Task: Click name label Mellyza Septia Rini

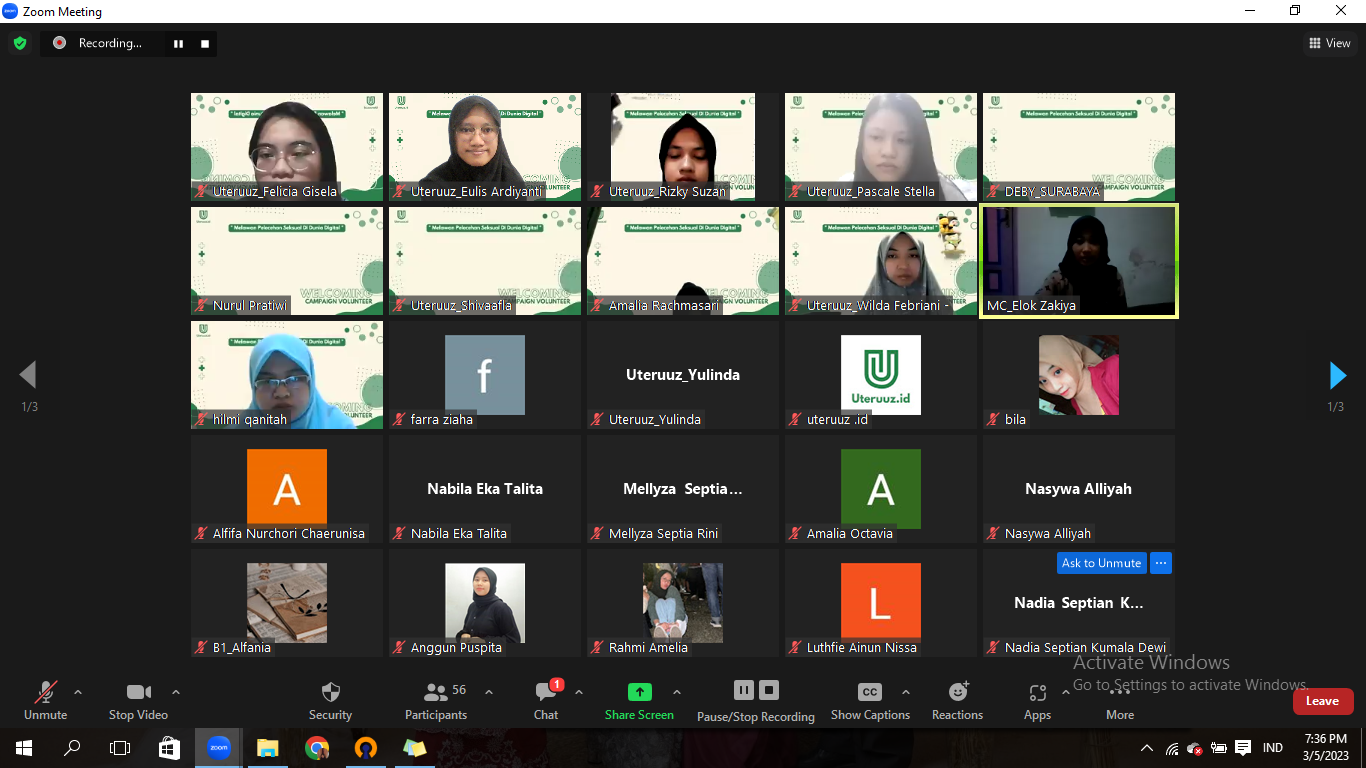Action: tap(664, 533)
